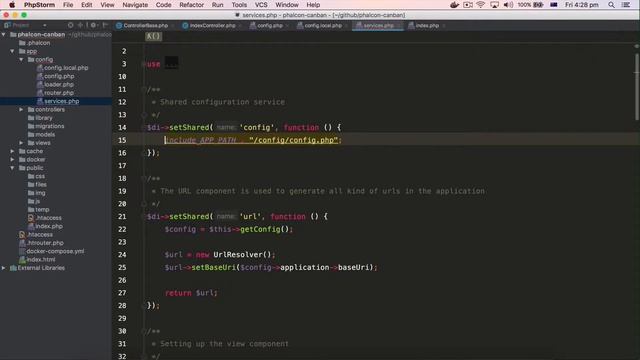This screenshot has width=640, height=360.
Task: Click the 100% battery indicator
Action: pyautogui.click(x=530, y=5)
